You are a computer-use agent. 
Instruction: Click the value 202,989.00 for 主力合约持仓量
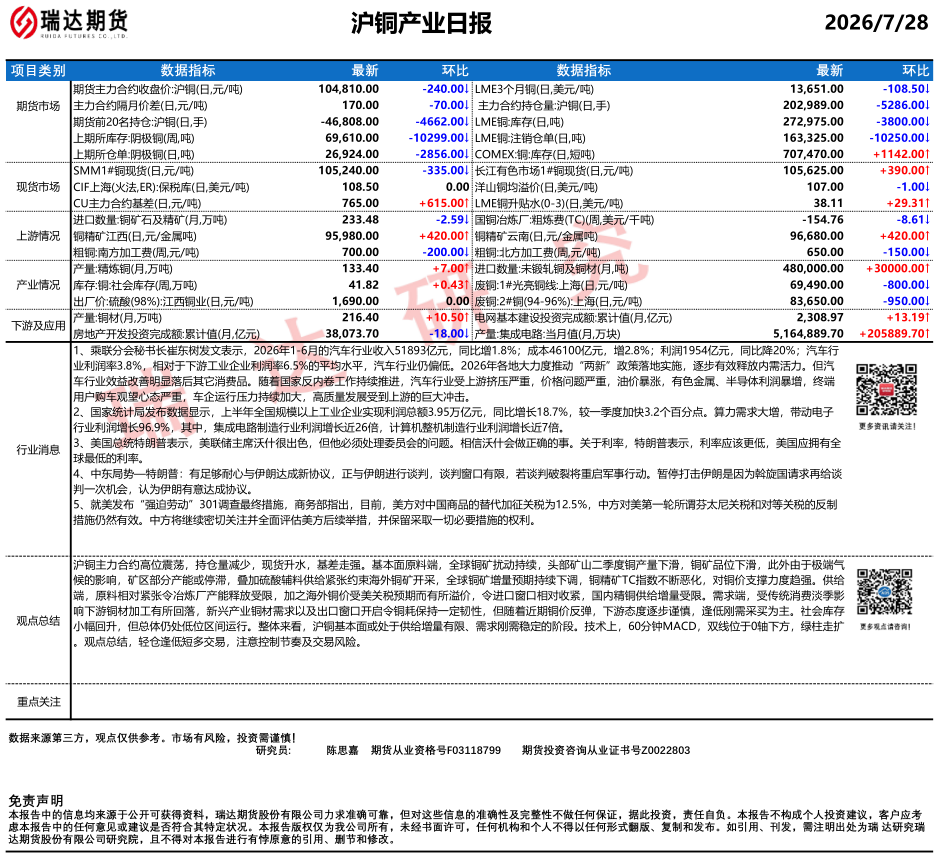click(813, 105)
